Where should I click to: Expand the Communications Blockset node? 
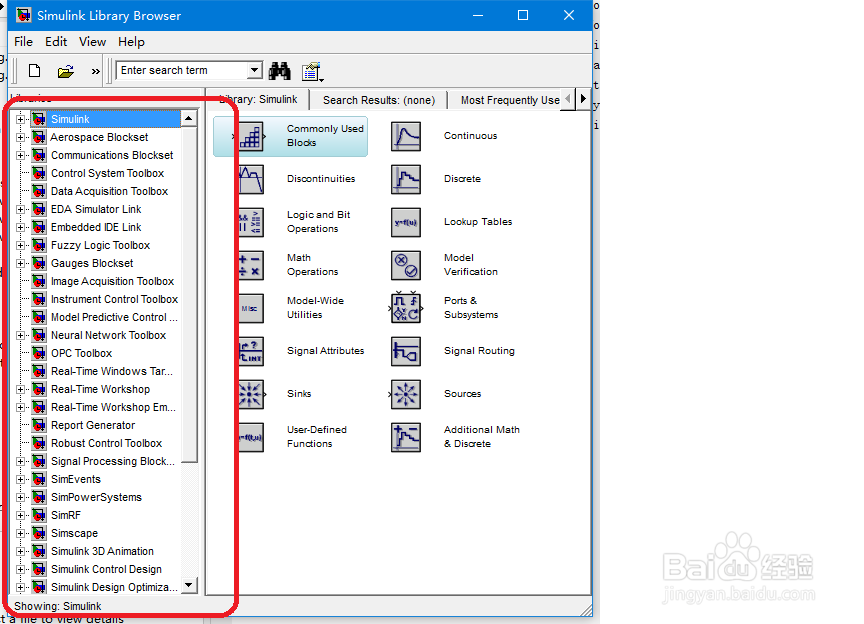click(x=20, y=155)
